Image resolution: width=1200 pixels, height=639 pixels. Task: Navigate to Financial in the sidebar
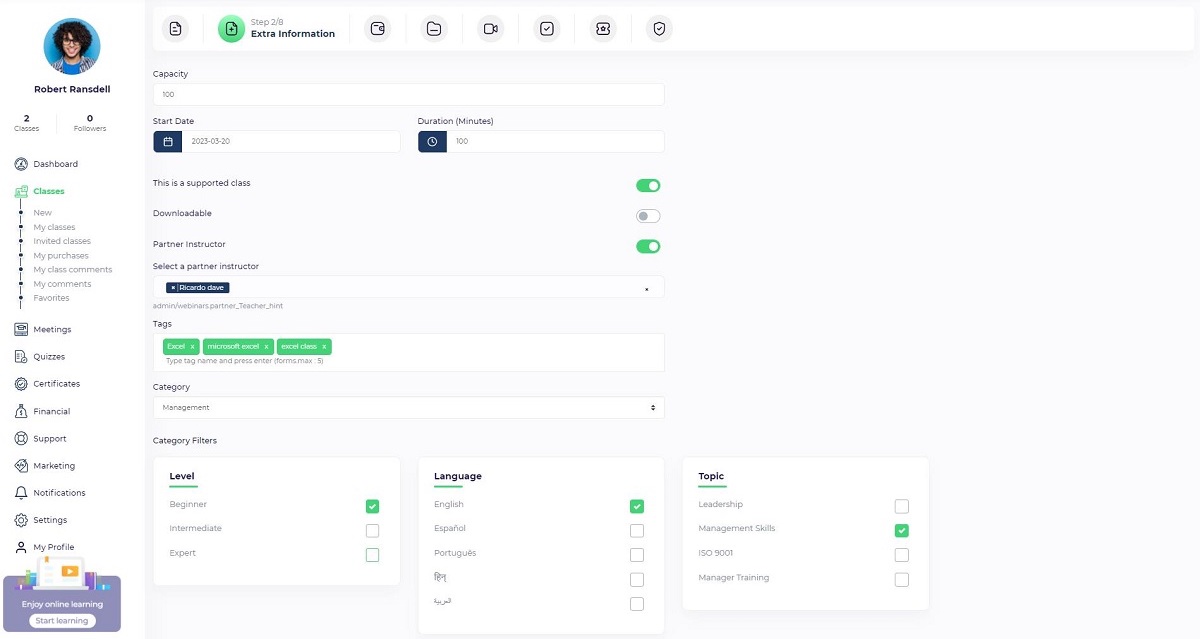coord(51,412)
